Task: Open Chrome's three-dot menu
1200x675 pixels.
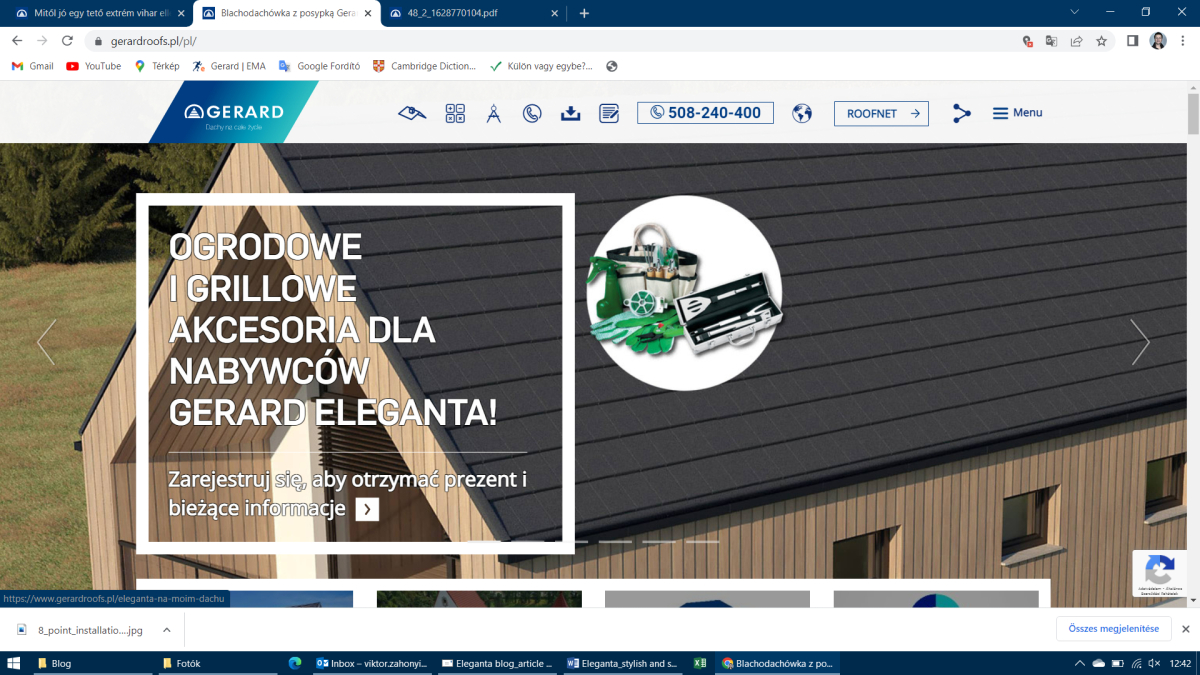Action: point(1183,41)
